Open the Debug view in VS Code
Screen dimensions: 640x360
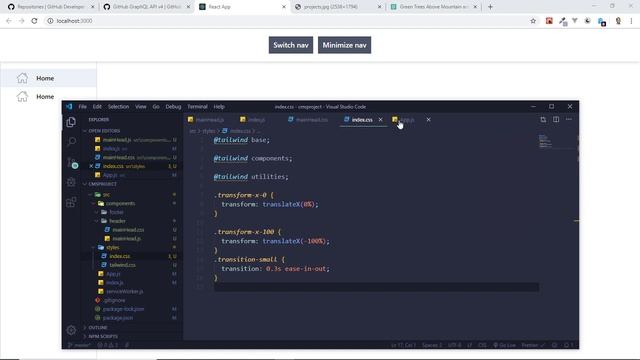coord(71,182)
